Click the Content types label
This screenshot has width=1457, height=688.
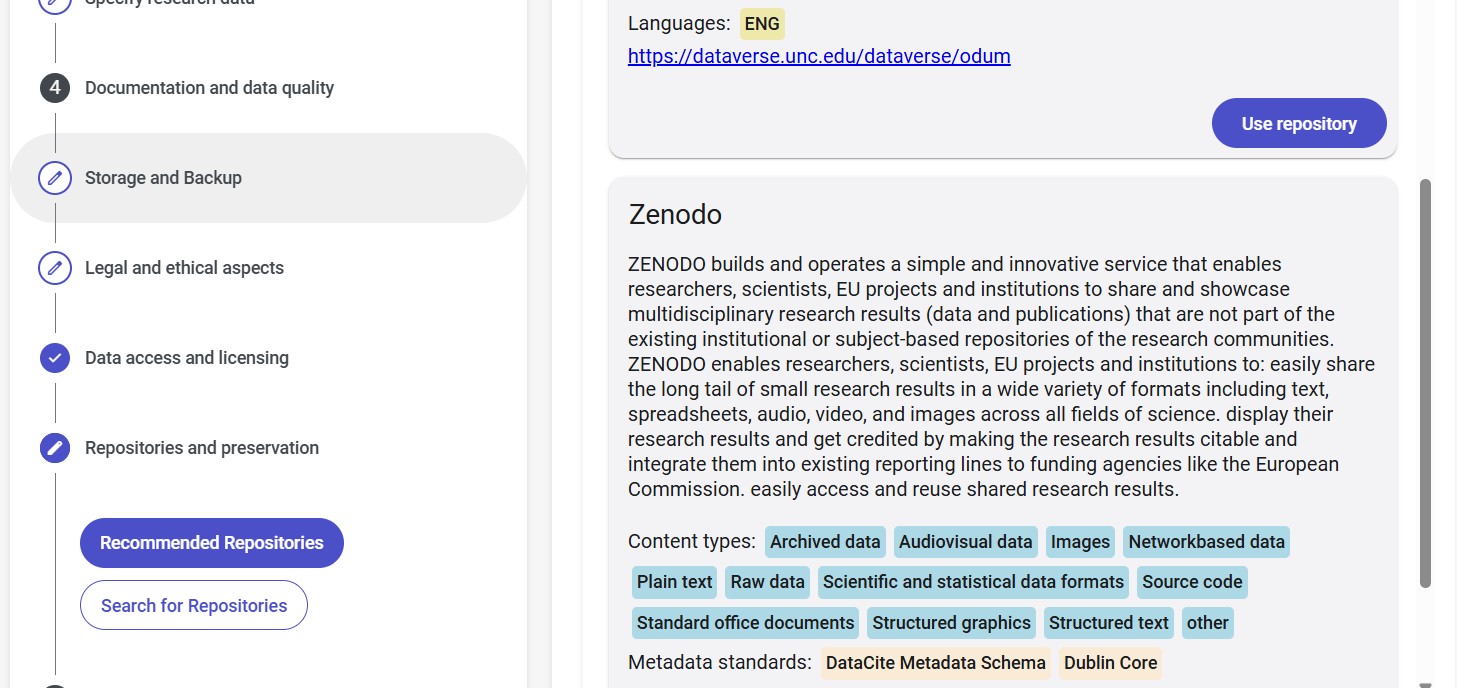point(692,542)
